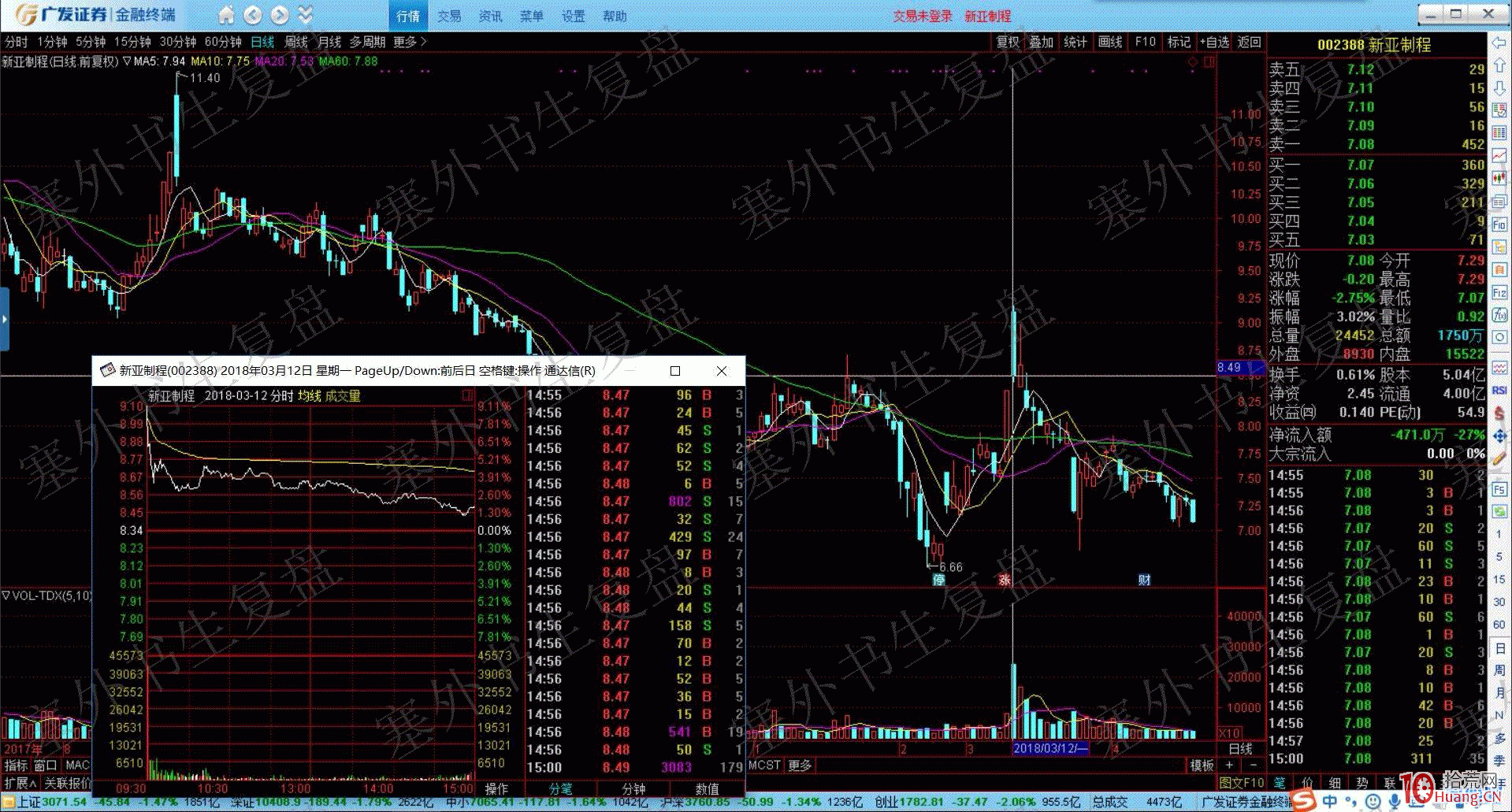Switch to the 30分钟 period
Screen dimensions: 1512x812
coord(178,42)
